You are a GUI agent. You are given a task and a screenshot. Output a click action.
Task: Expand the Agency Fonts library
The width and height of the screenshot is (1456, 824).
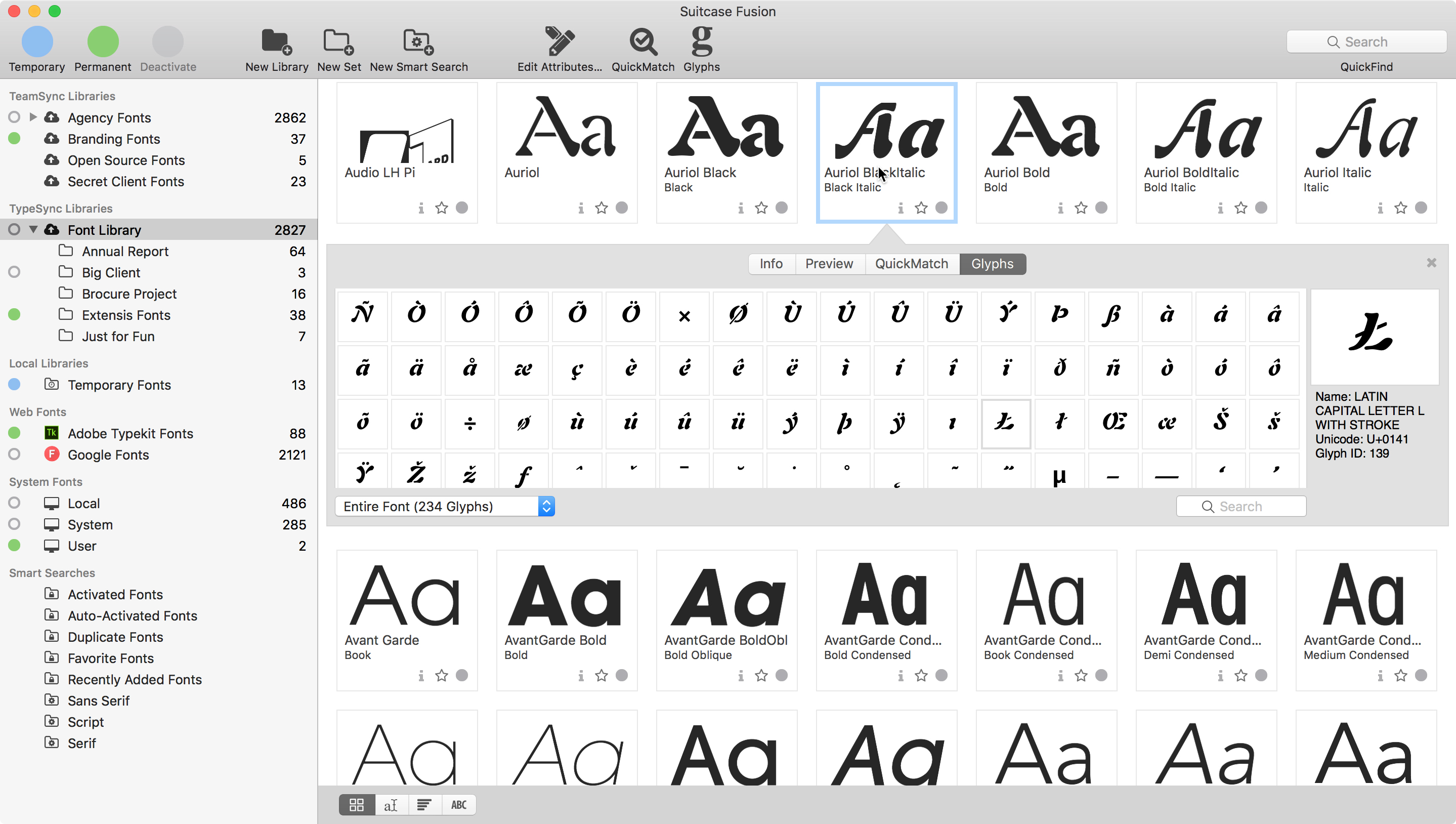(x=33, y=117)
